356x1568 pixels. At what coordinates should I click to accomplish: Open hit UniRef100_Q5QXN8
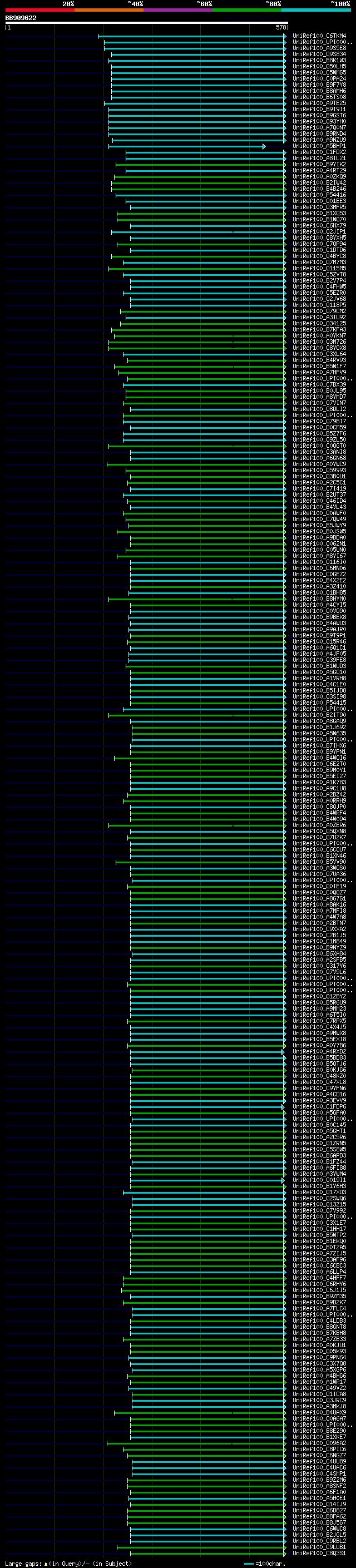pyautogui.click(x=319, y=831)
